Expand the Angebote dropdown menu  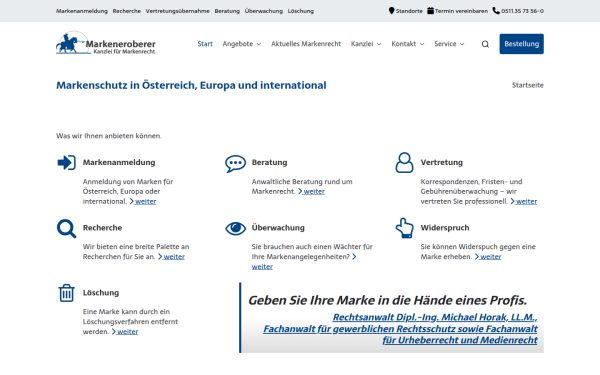coord(242,44)
